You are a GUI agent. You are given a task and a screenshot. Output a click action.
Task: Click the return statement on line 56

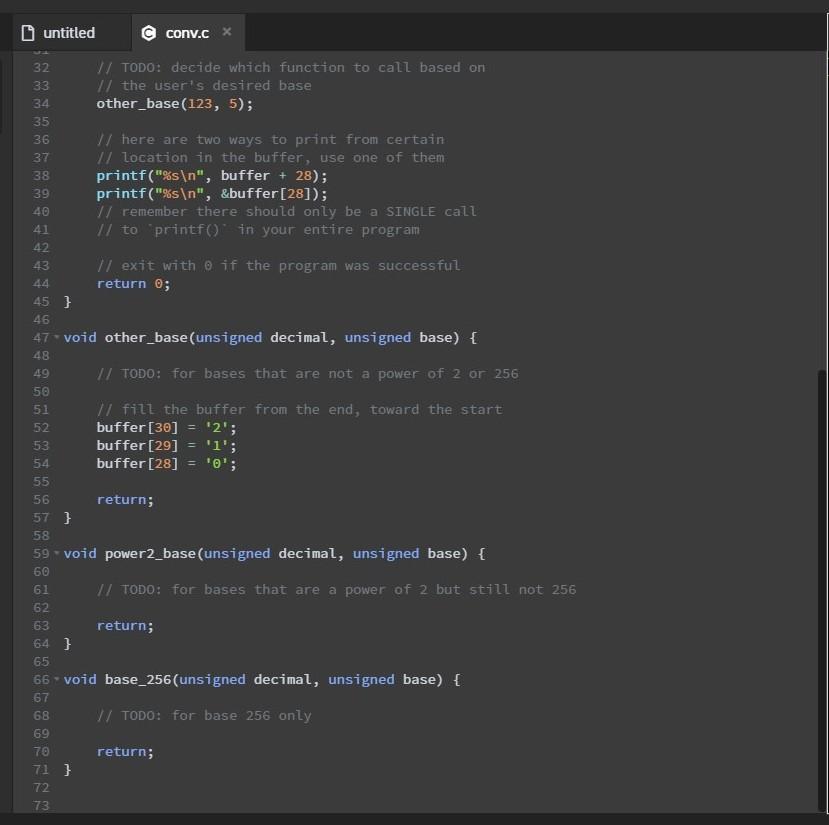coord(125,499)
